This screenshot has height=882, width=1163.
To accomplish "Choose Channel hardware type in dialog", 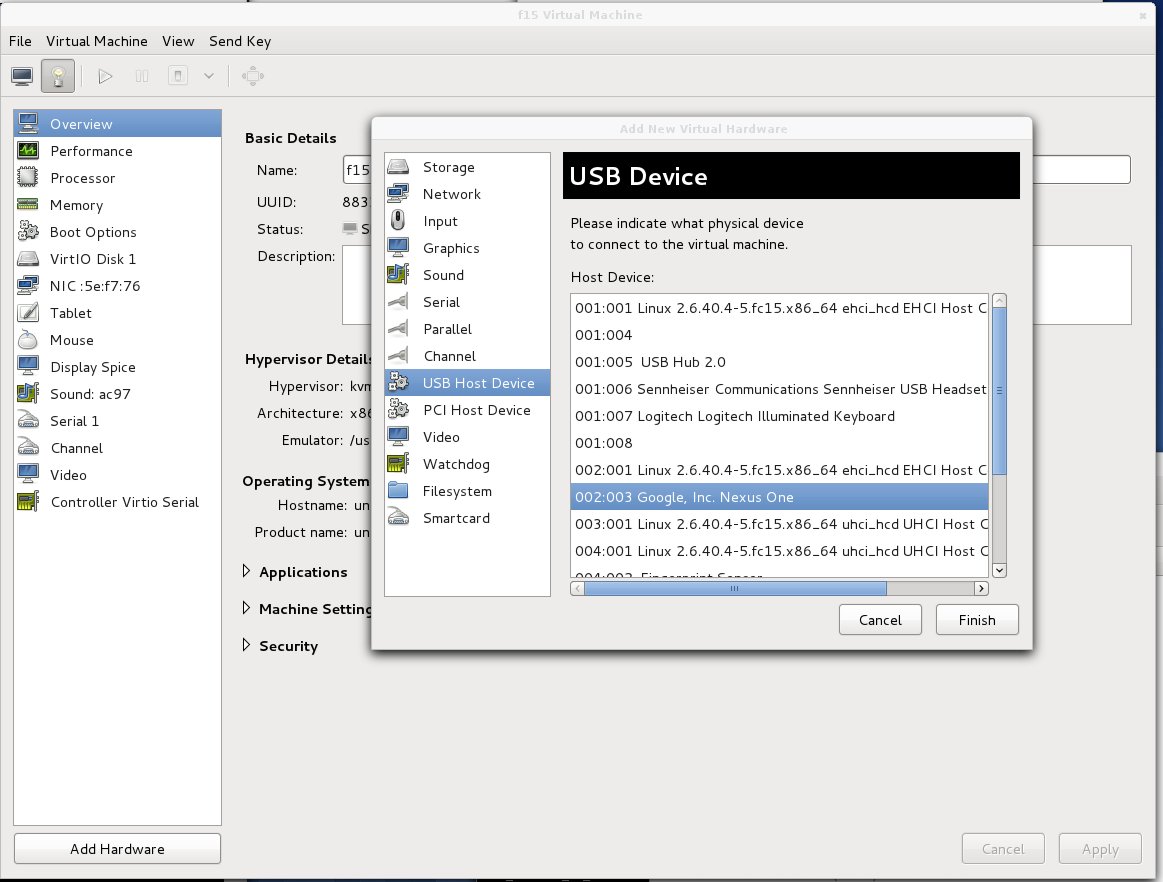I will tap(467, 356).
